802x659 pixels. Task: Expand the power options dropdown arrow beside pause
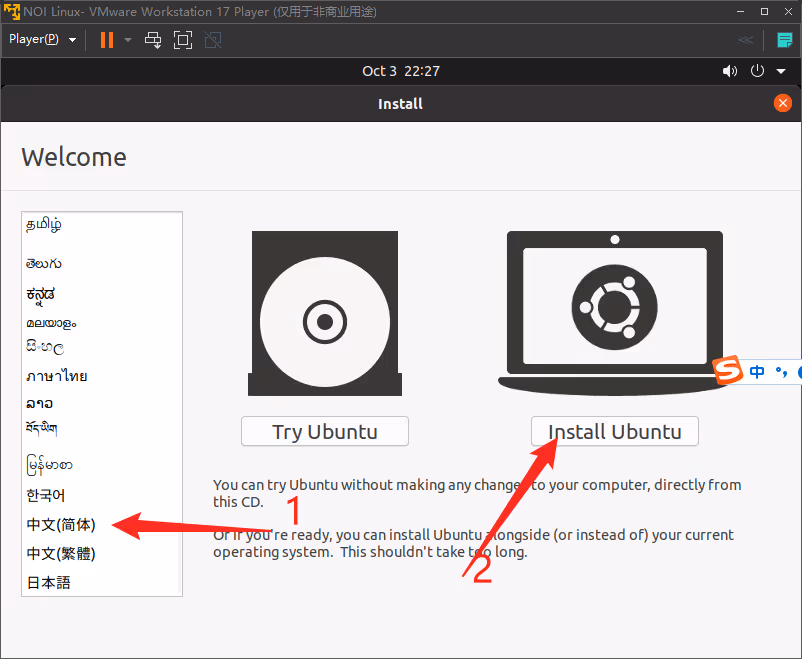tap(128, 40)
